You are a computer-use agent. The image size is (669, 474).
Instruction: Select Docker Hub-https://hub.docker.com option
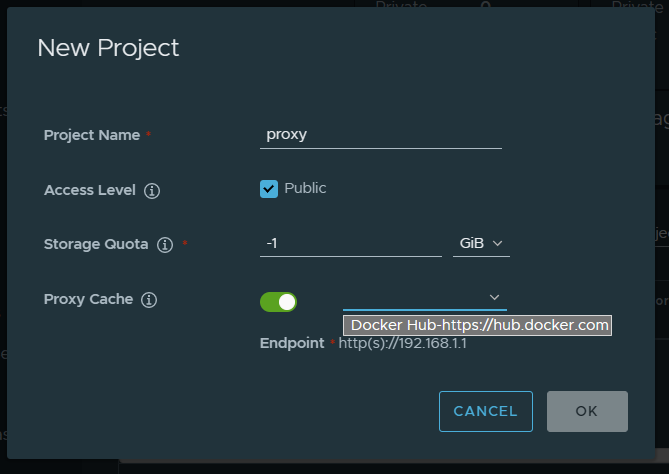coord(479,325)
